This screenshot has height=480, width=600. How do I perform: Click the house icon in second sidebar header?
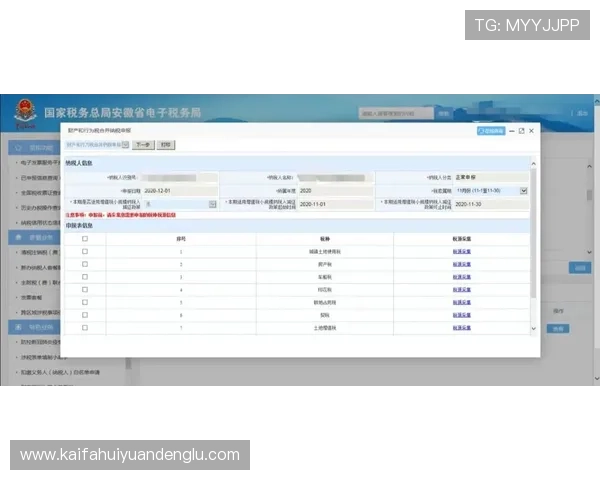[18, 238]
